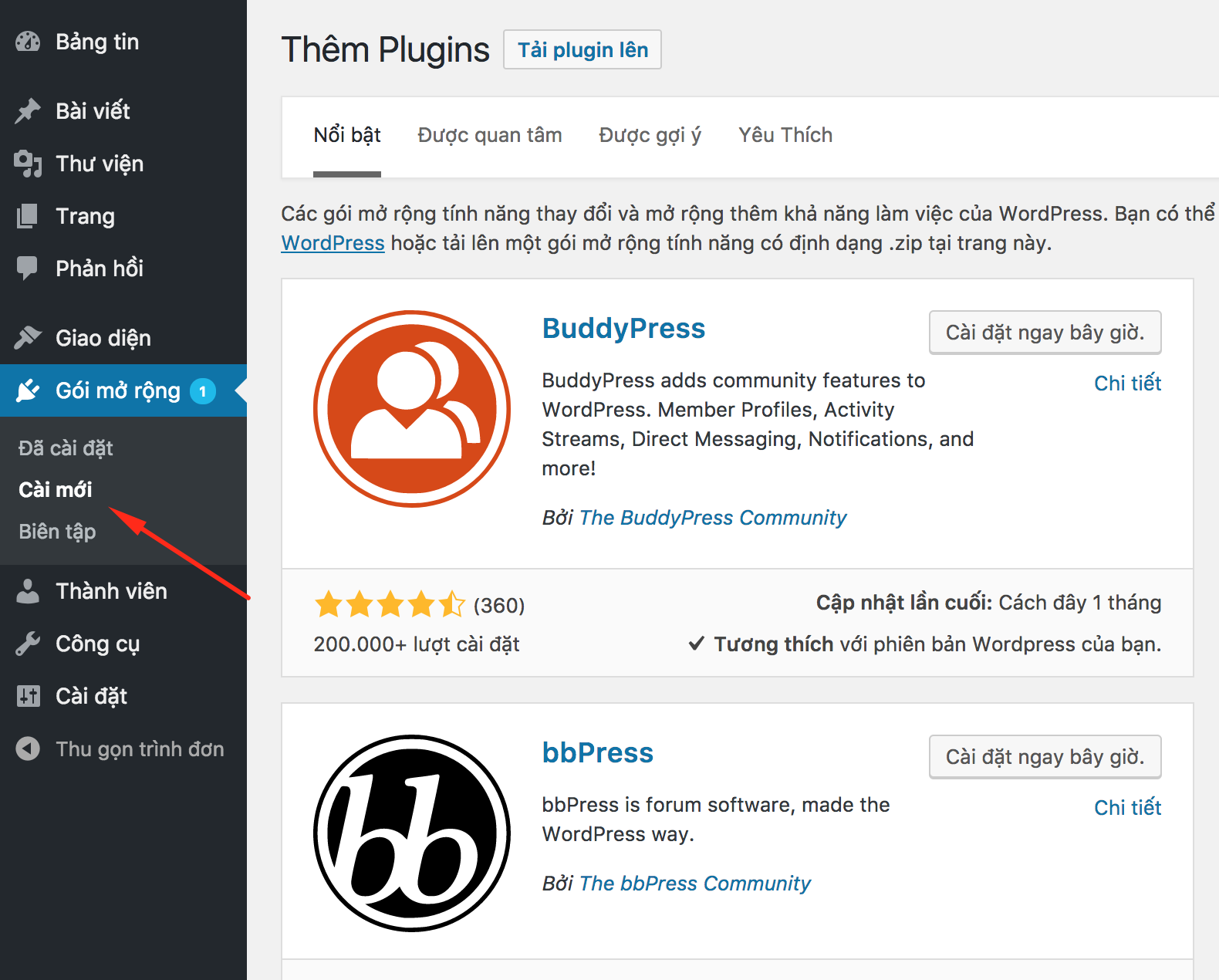Click BuddyPress star rating
This screenshot has width=1219, height=980.
tap(390, 604)
